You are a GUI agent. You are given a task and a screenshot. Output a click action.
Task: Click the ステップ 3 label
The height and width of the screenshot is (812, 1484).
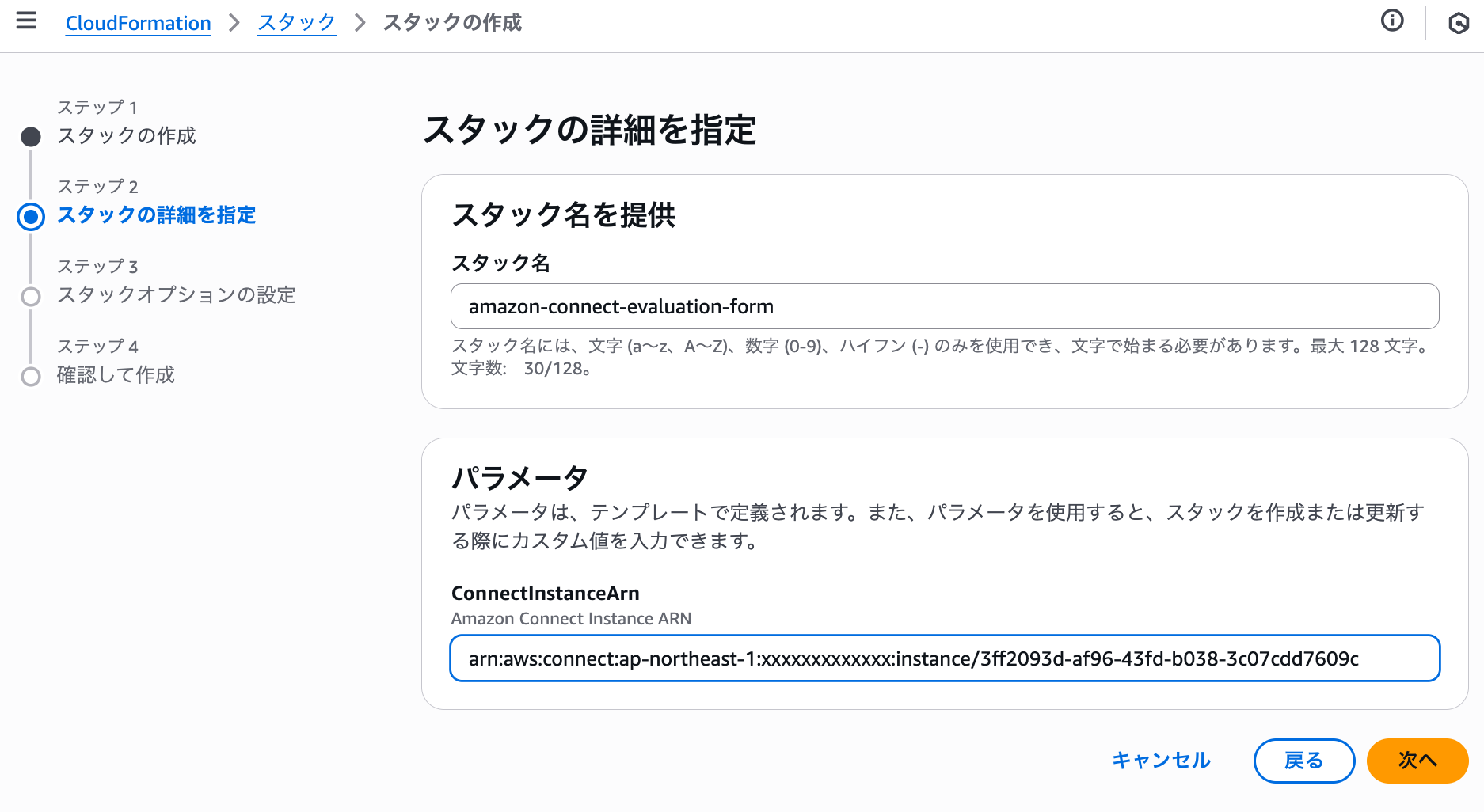(97, 267)
